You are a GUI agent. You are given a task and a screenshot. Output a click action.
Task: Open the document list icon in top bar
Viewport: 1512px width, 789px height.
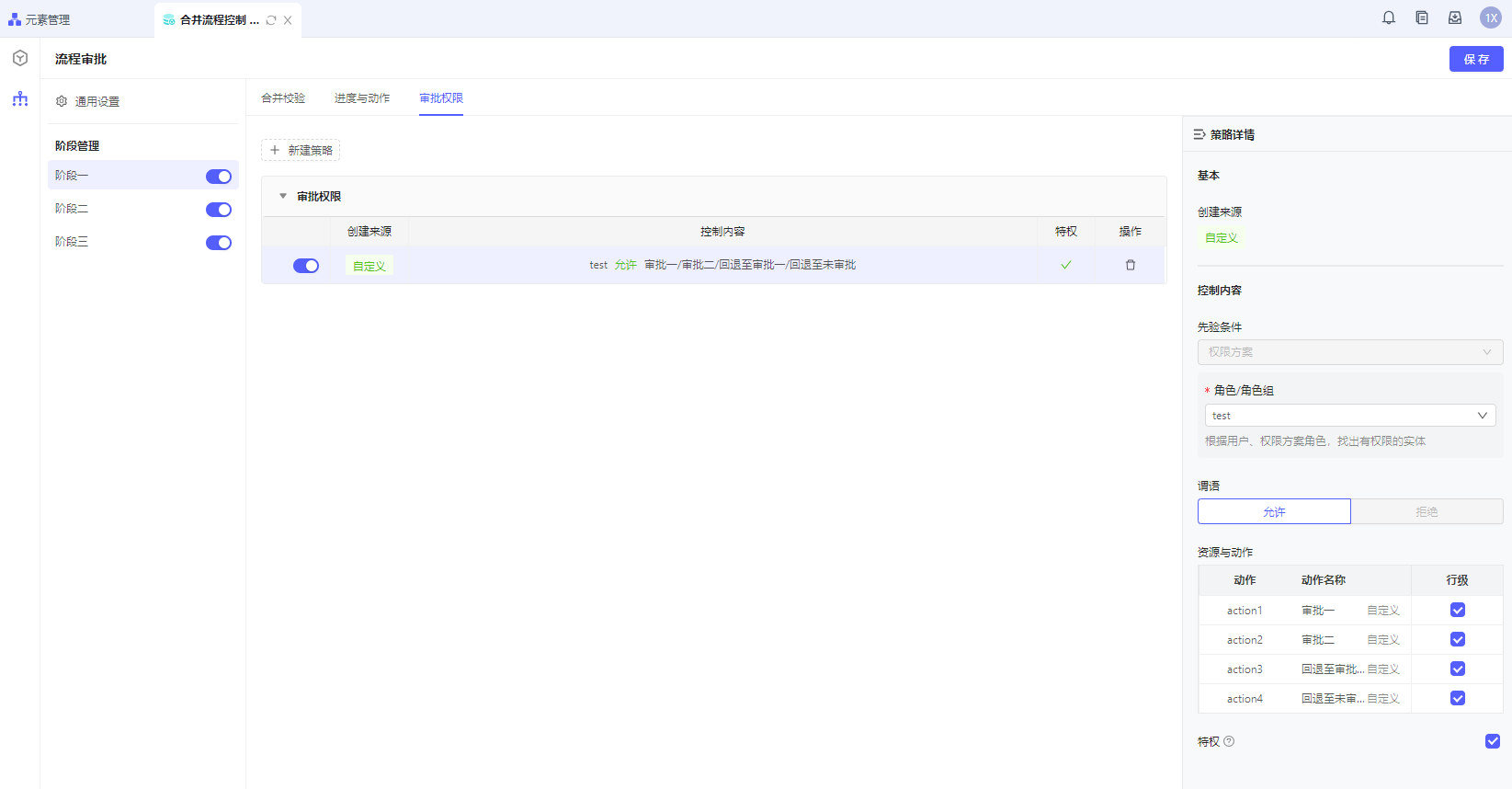1422,18
